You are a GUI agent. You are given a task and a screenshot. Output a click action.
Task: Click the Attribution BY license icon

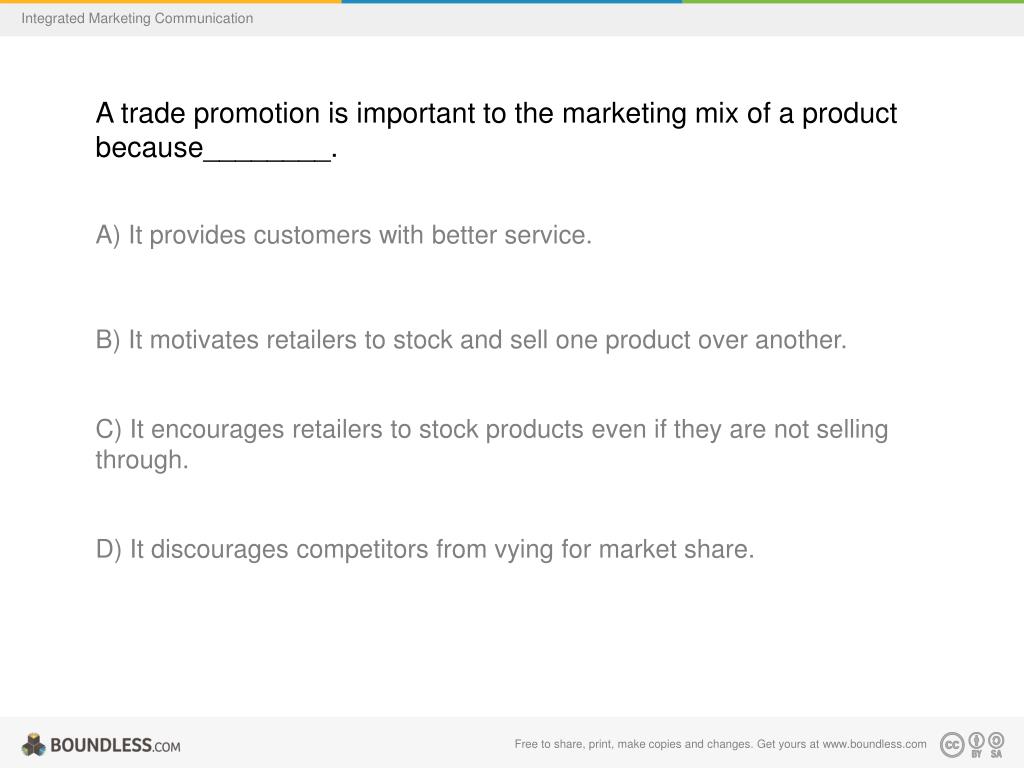(x=976, y=744)
